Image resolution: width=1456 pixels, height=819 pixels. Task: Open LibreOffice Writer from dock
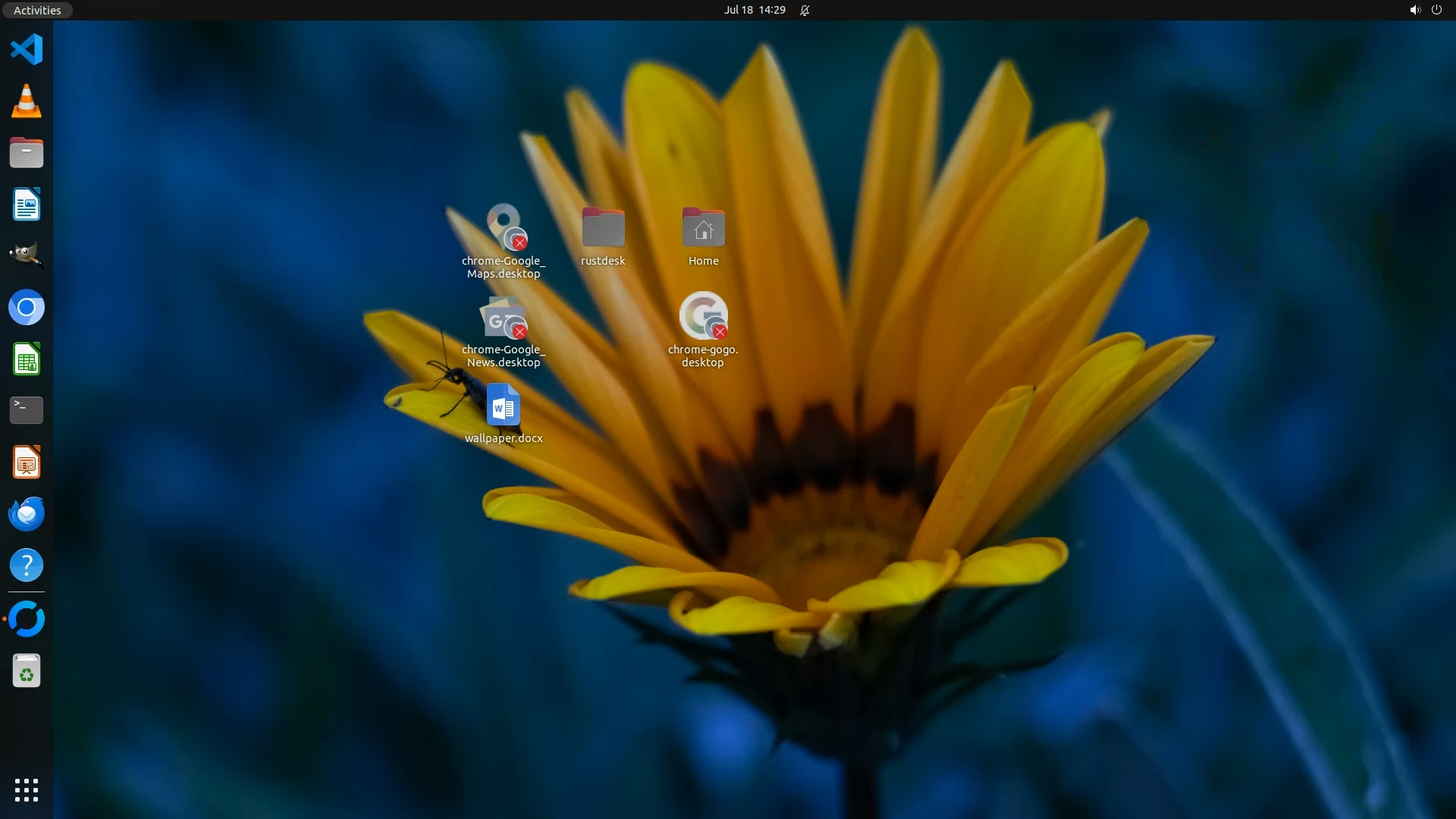pos(27,205)
